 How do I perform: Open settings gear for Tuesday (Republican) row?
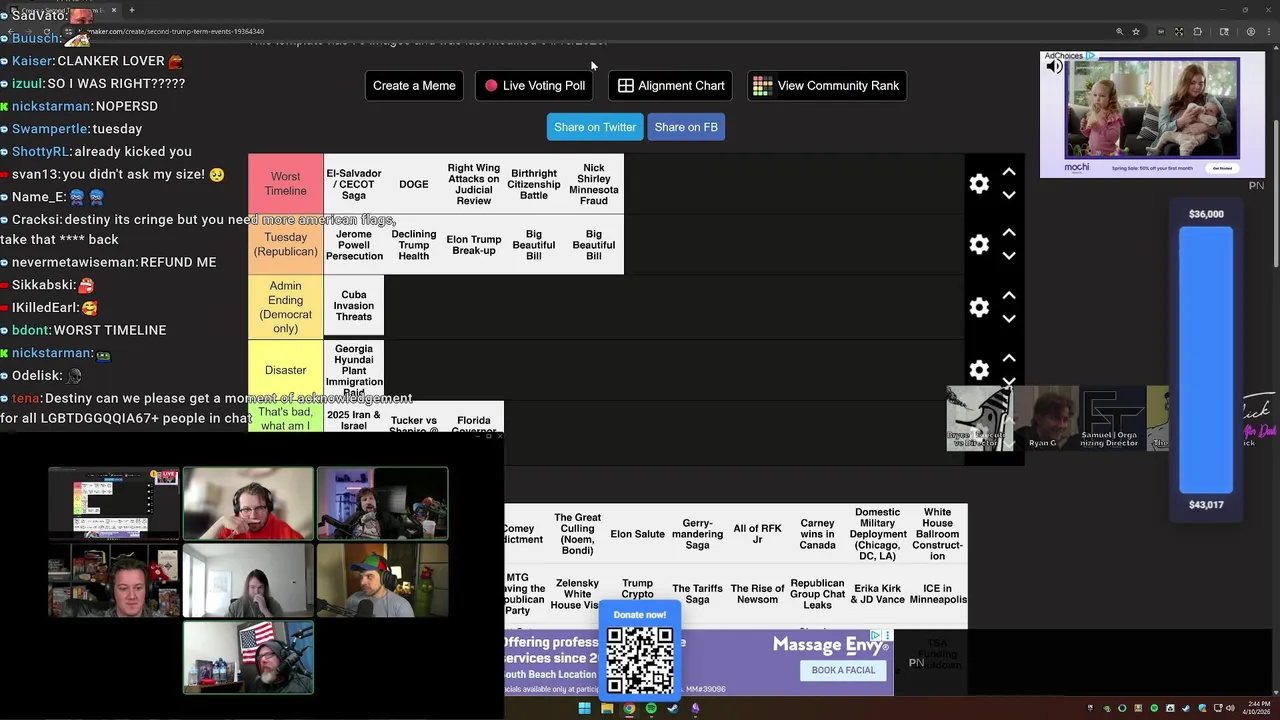point(979,245)
